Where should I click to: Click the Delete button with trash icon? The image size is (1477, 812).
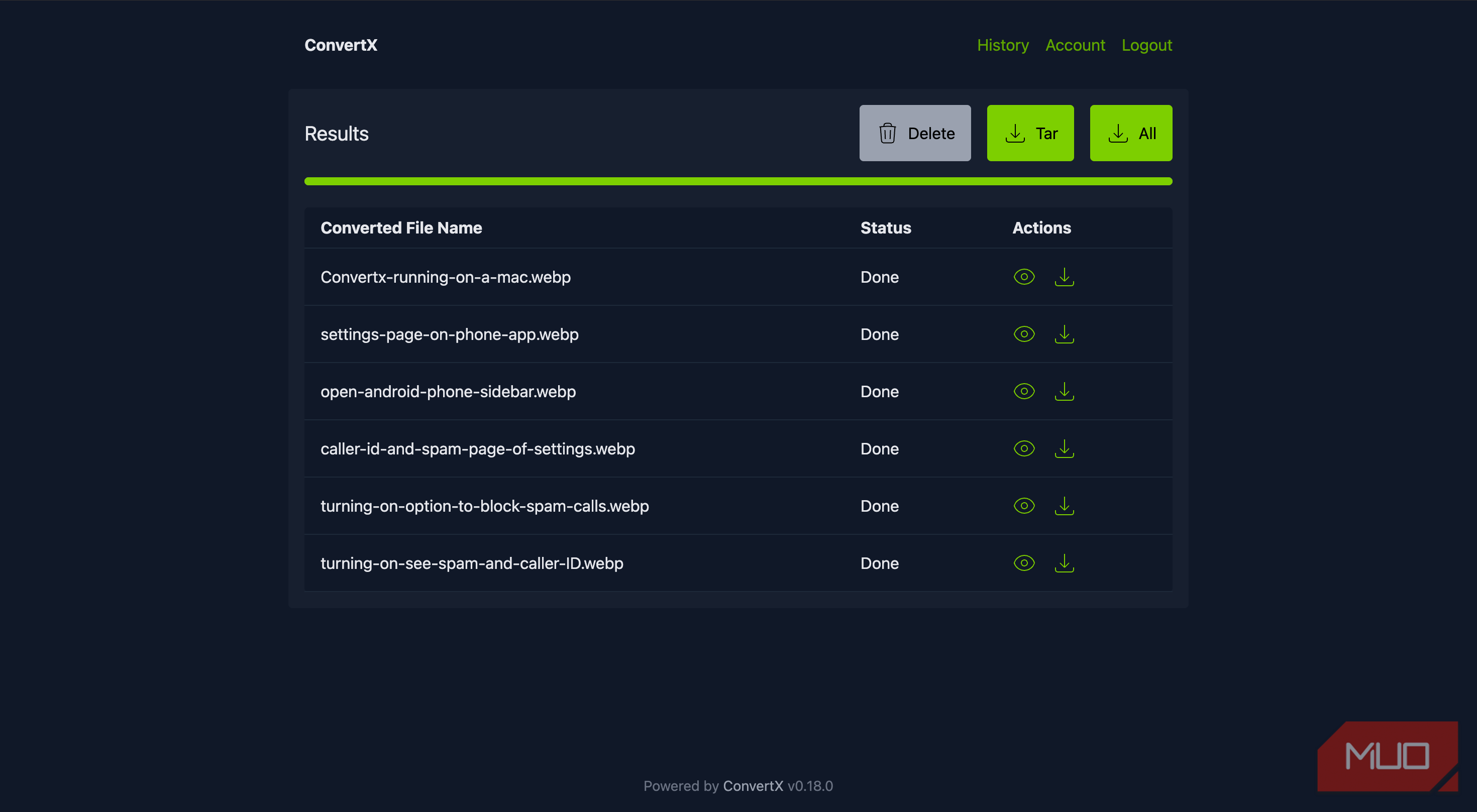click(x=915, y=133)
